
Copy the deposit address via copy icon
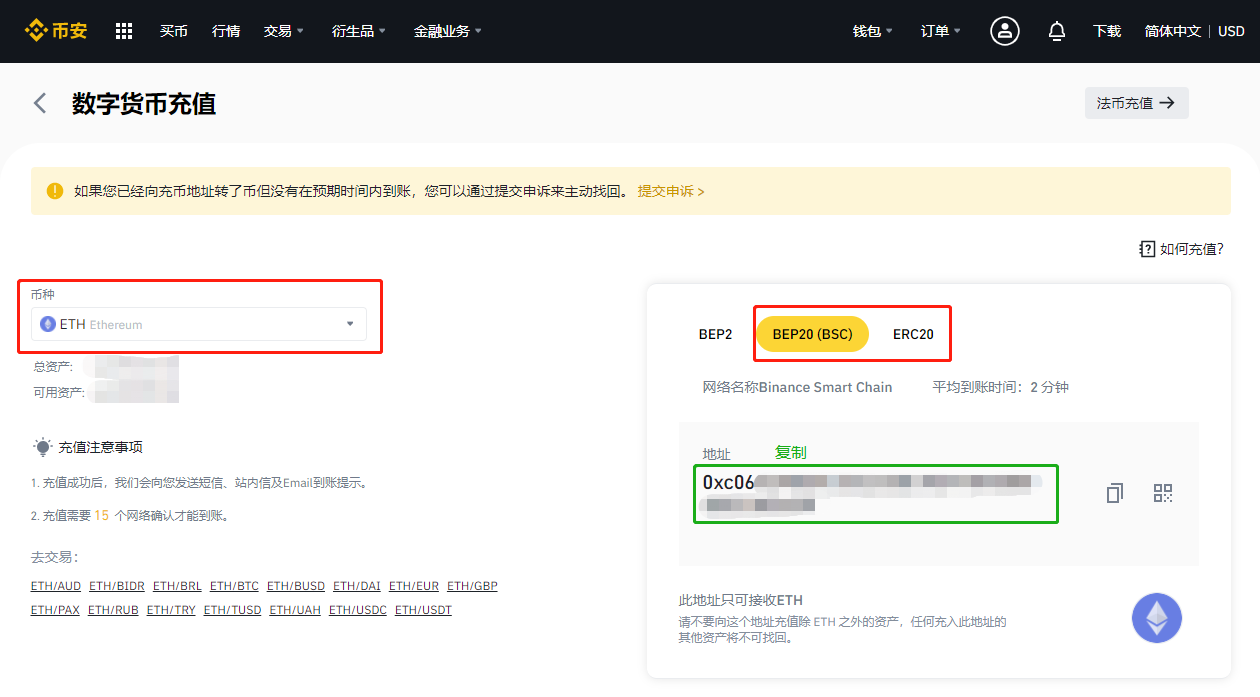pos(1115,493)
